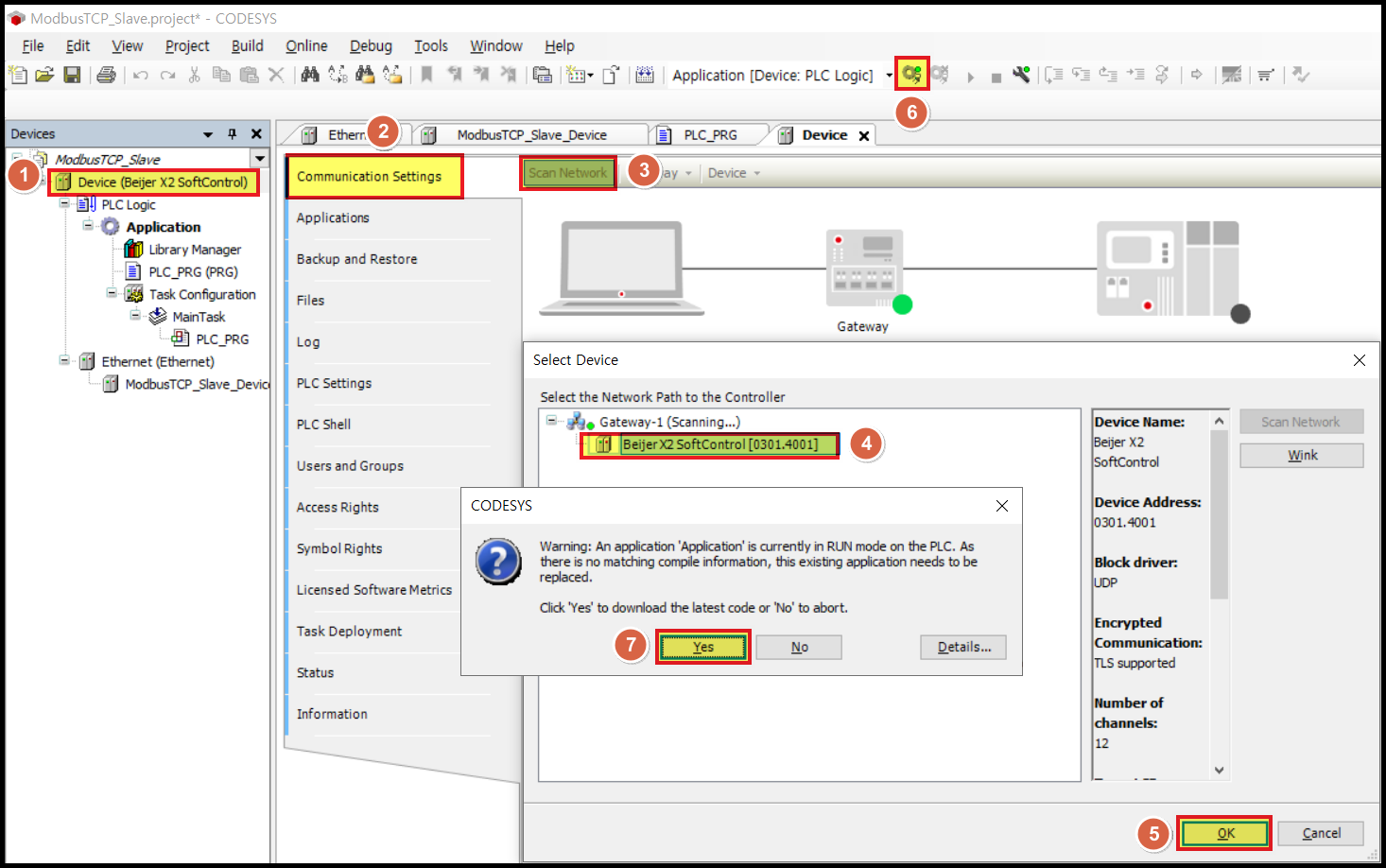Click Scan Network in Communication Settings toolbar
This screenshot has height=868, width=1386.
click(568, 173)
